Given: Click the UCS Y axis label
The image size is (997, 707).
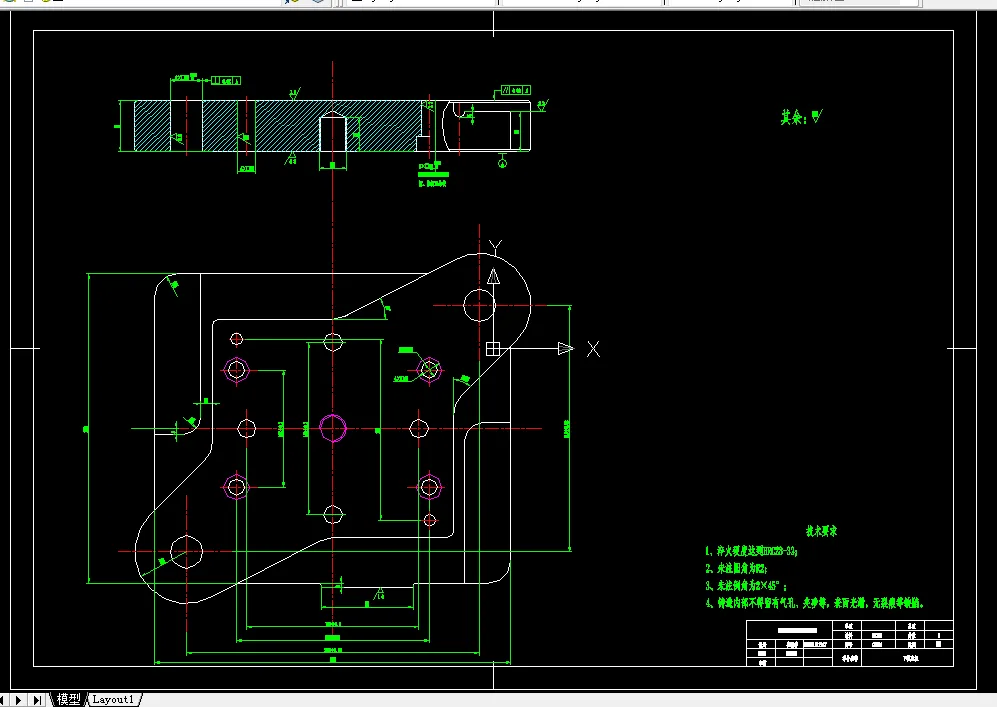Looking at the screenshot, I should pos(495,246).
